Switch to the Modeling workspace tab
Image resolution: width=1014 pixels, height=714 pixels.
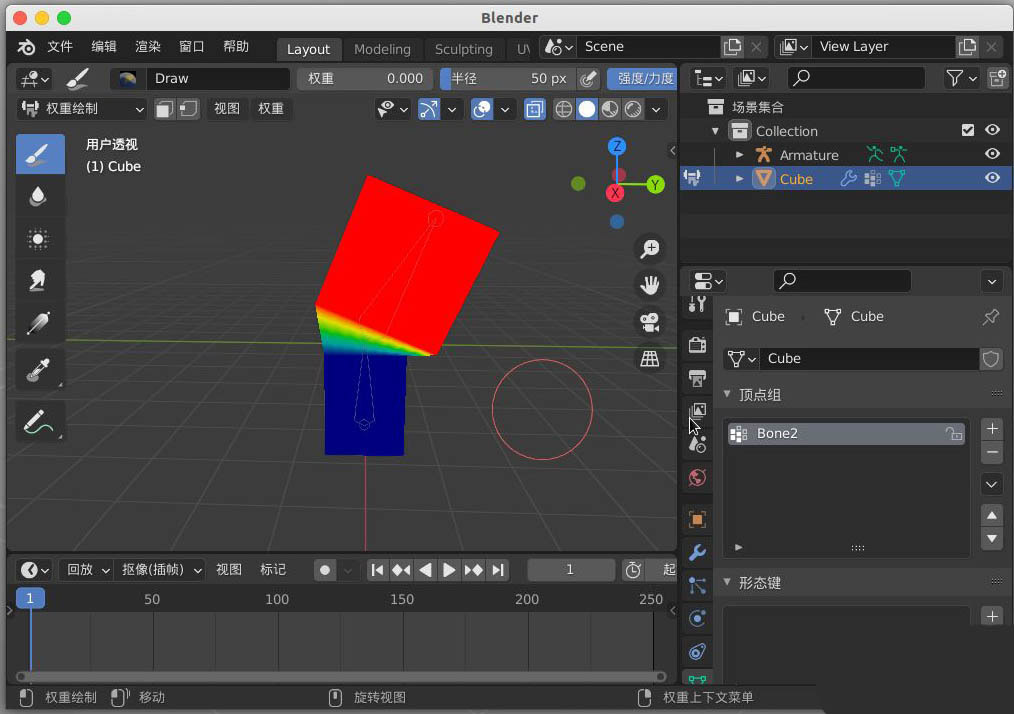click(x=382, y=49)
